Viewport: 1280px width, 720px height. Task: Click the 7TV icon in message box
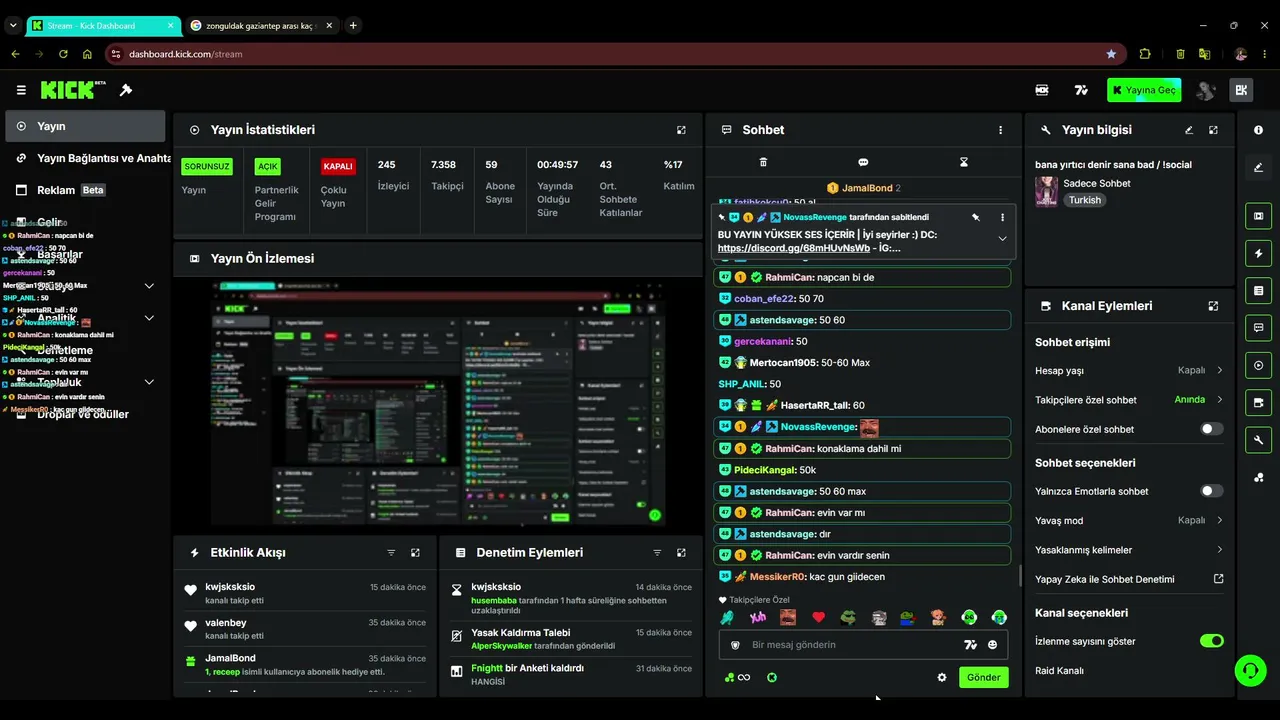[970, 645]
